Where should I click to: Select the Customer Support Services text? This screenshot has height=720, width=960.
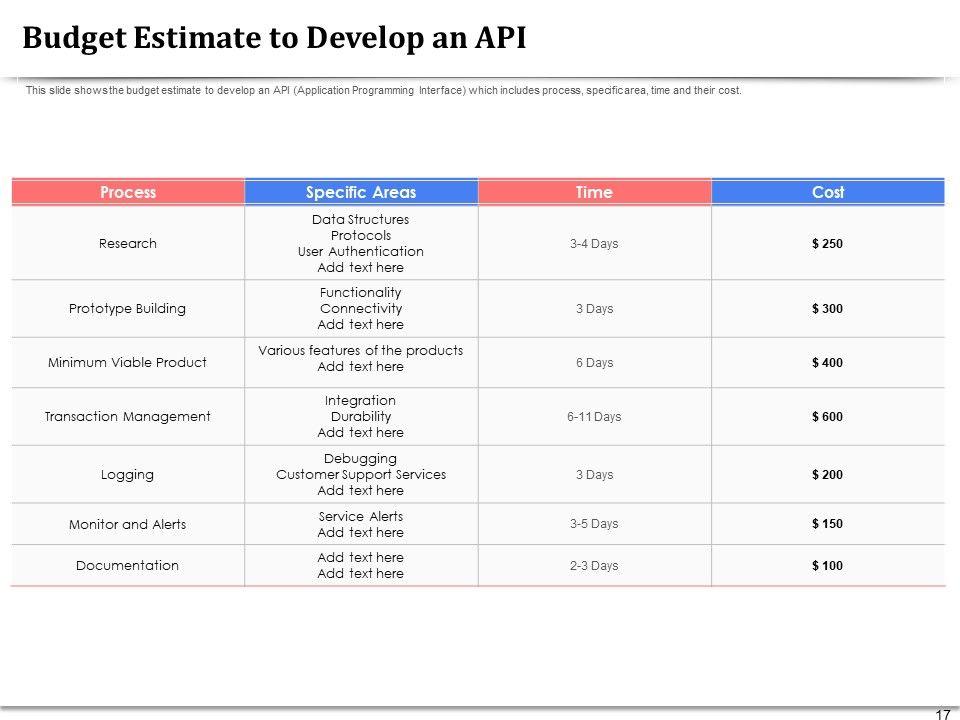point(361,474)
